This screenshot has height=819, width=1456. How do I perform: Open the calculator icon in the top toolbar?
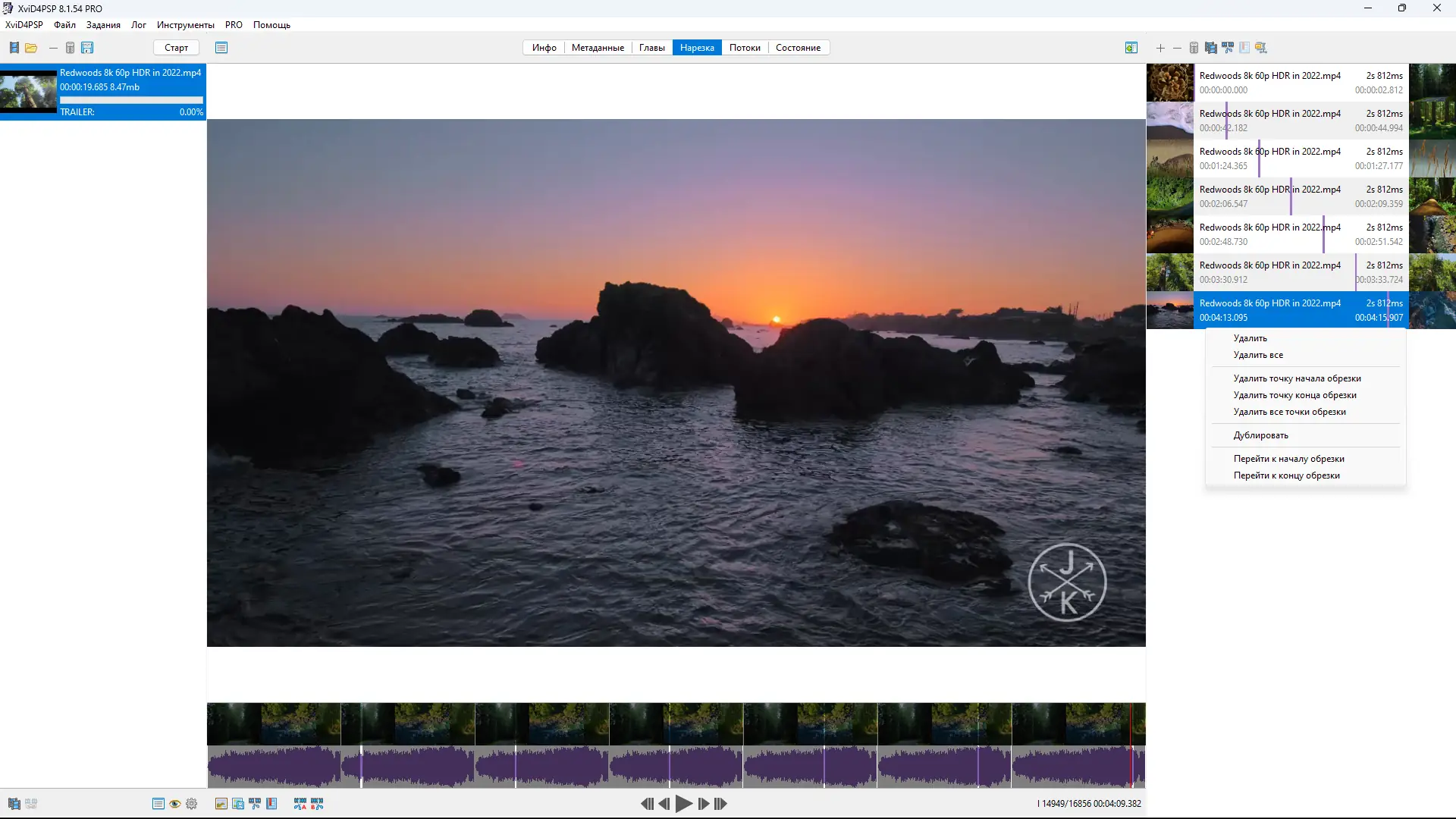71,47
